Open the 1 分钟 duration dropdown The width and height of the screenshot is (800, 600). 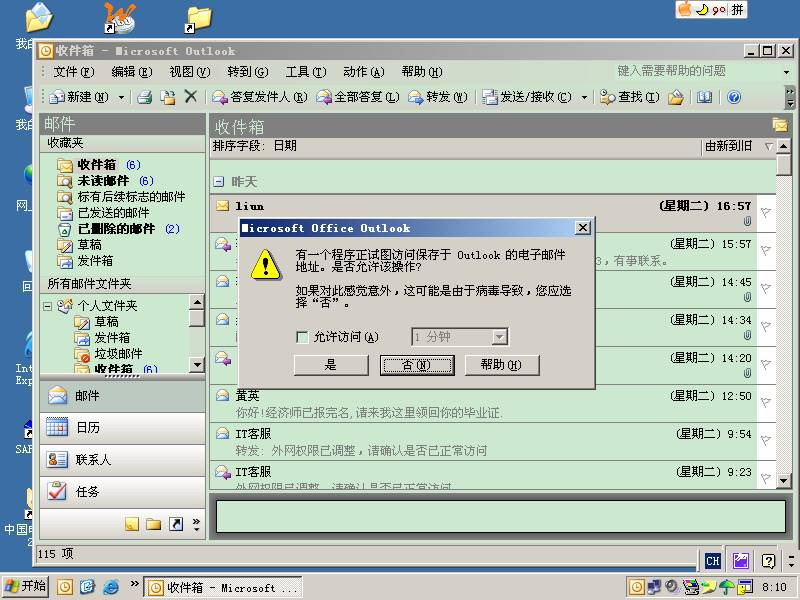(499, 337)
